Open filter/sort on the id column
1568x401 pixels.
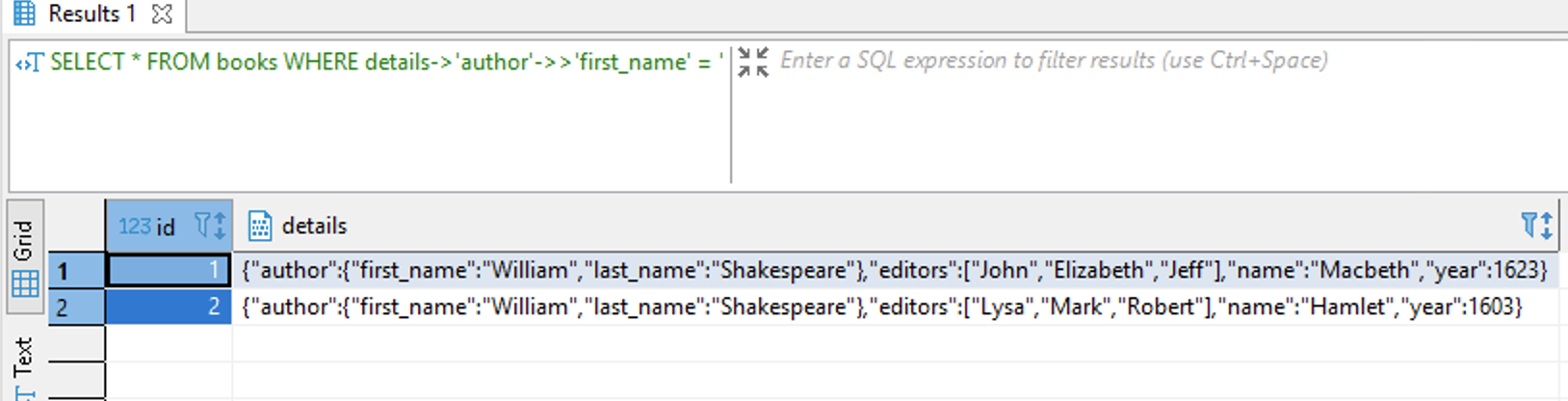(210, 227)
